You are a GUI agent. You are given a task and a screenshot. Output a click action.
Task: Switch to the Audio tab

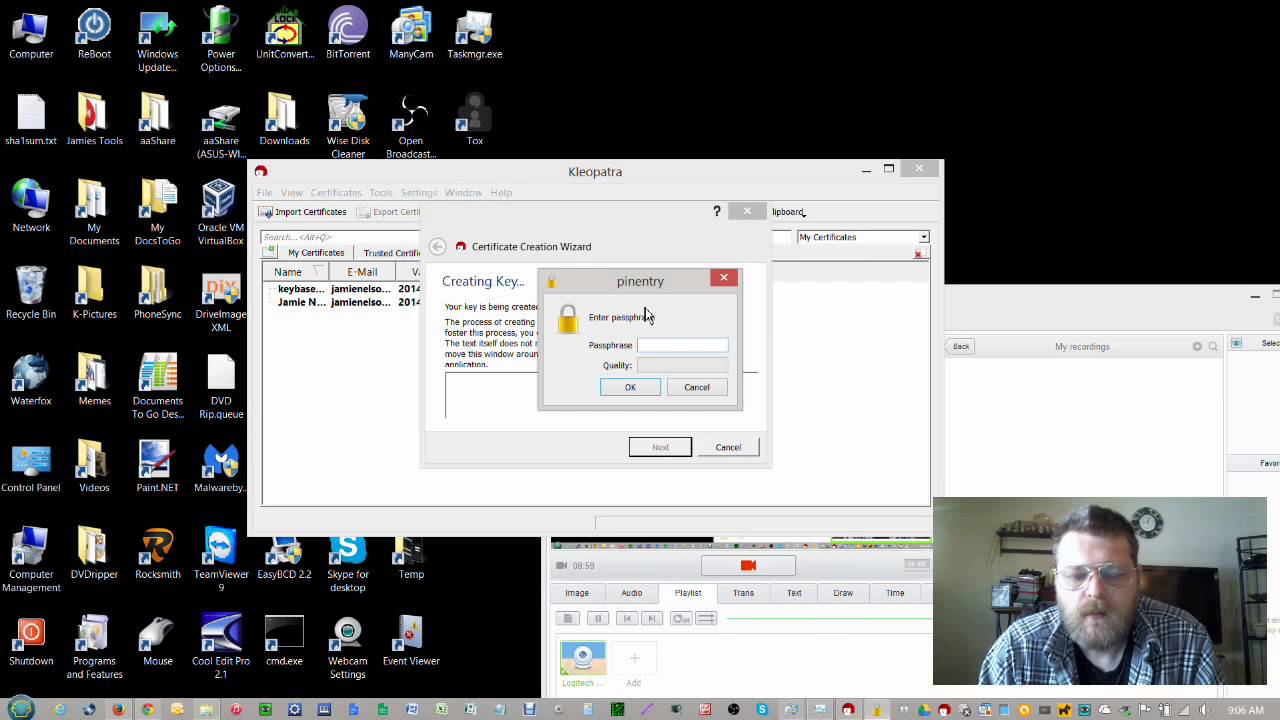632,593
